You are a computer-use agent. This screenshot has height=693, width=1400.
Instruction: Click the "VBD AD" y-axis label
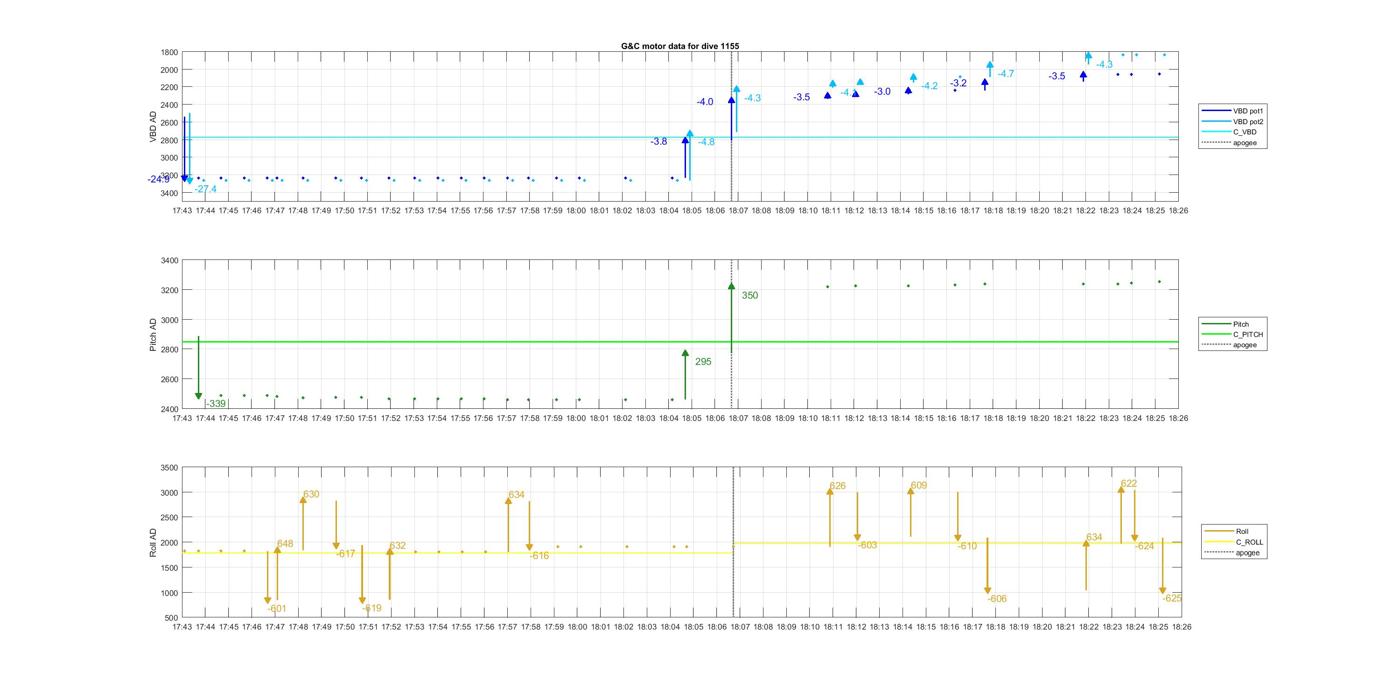154,125
